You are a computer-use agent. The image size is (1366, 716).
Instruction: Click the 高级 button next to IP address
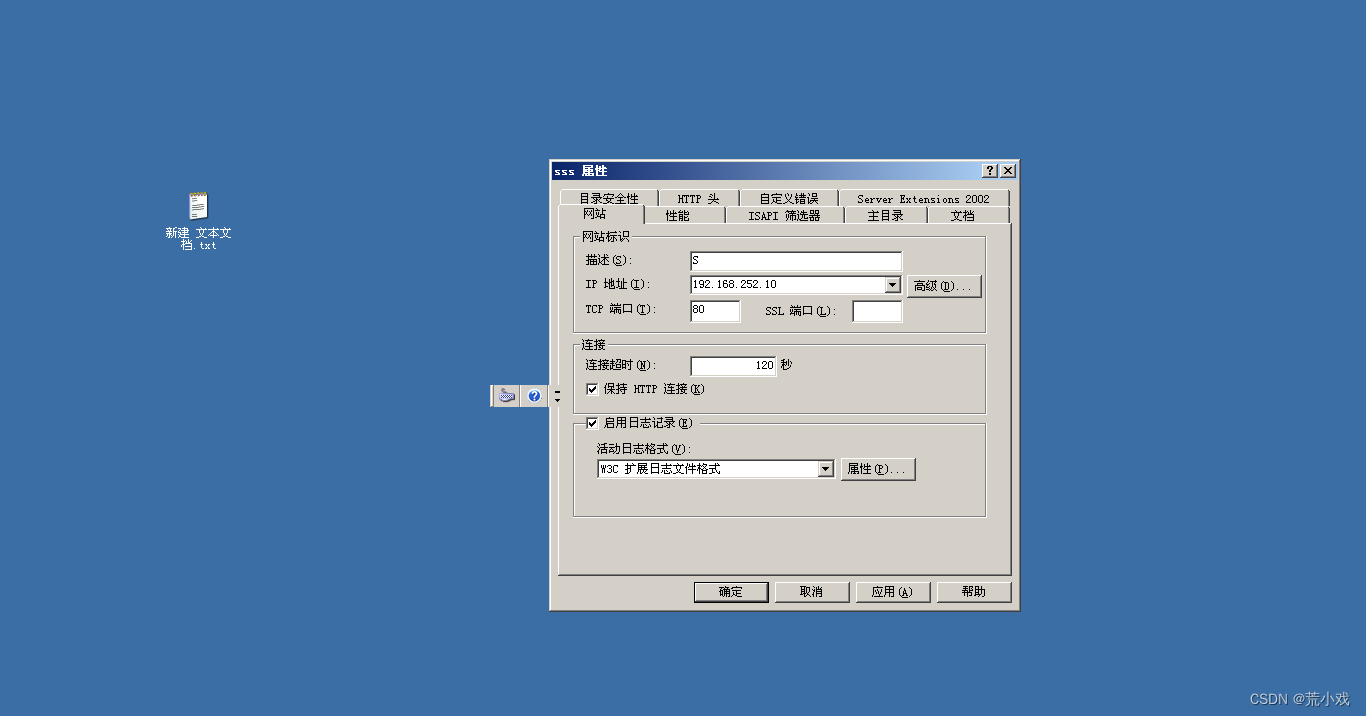(944, 284)
